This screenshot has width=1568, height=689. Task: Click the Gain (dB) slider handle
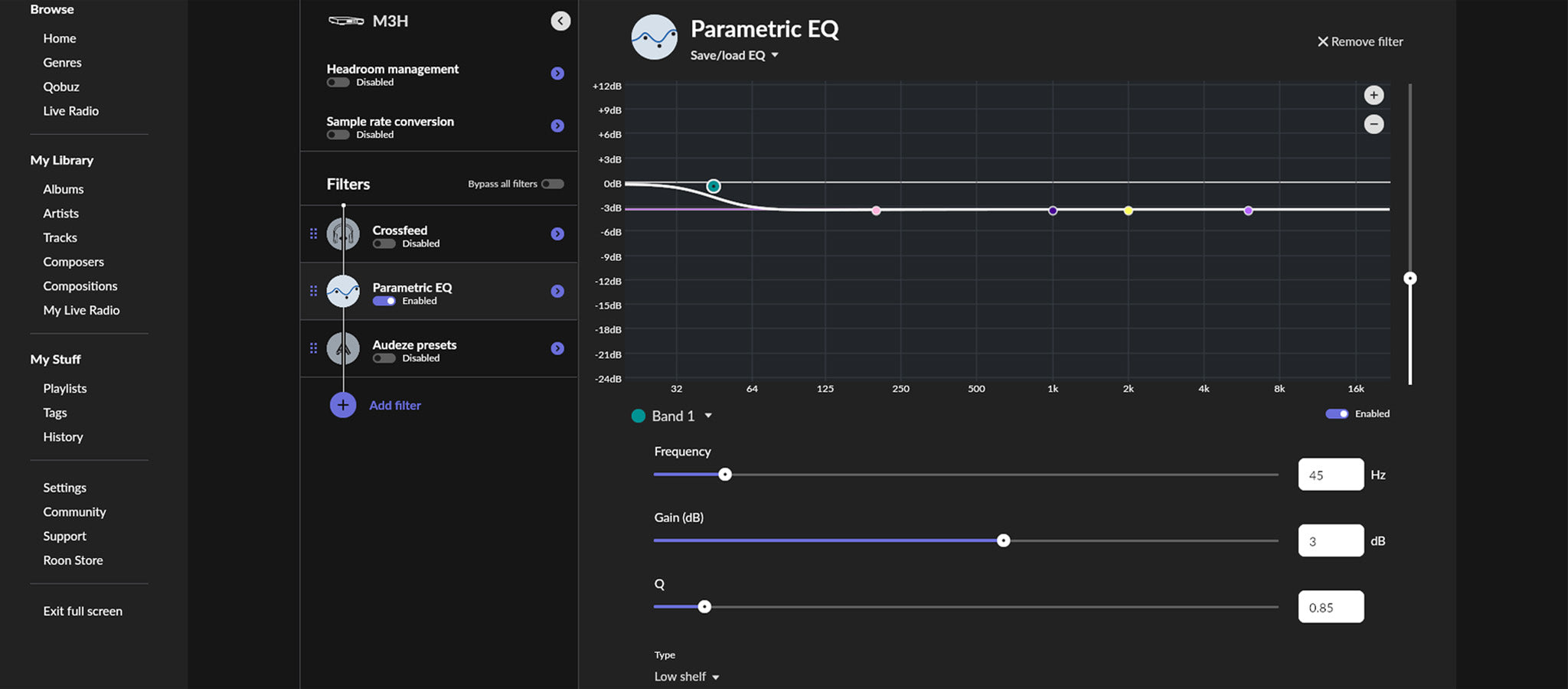click(1003, 540)
